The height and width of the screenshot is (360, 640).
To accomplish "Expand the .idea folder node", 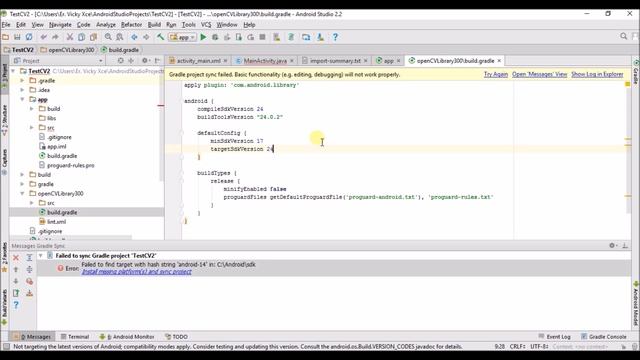I will point(22,90).
